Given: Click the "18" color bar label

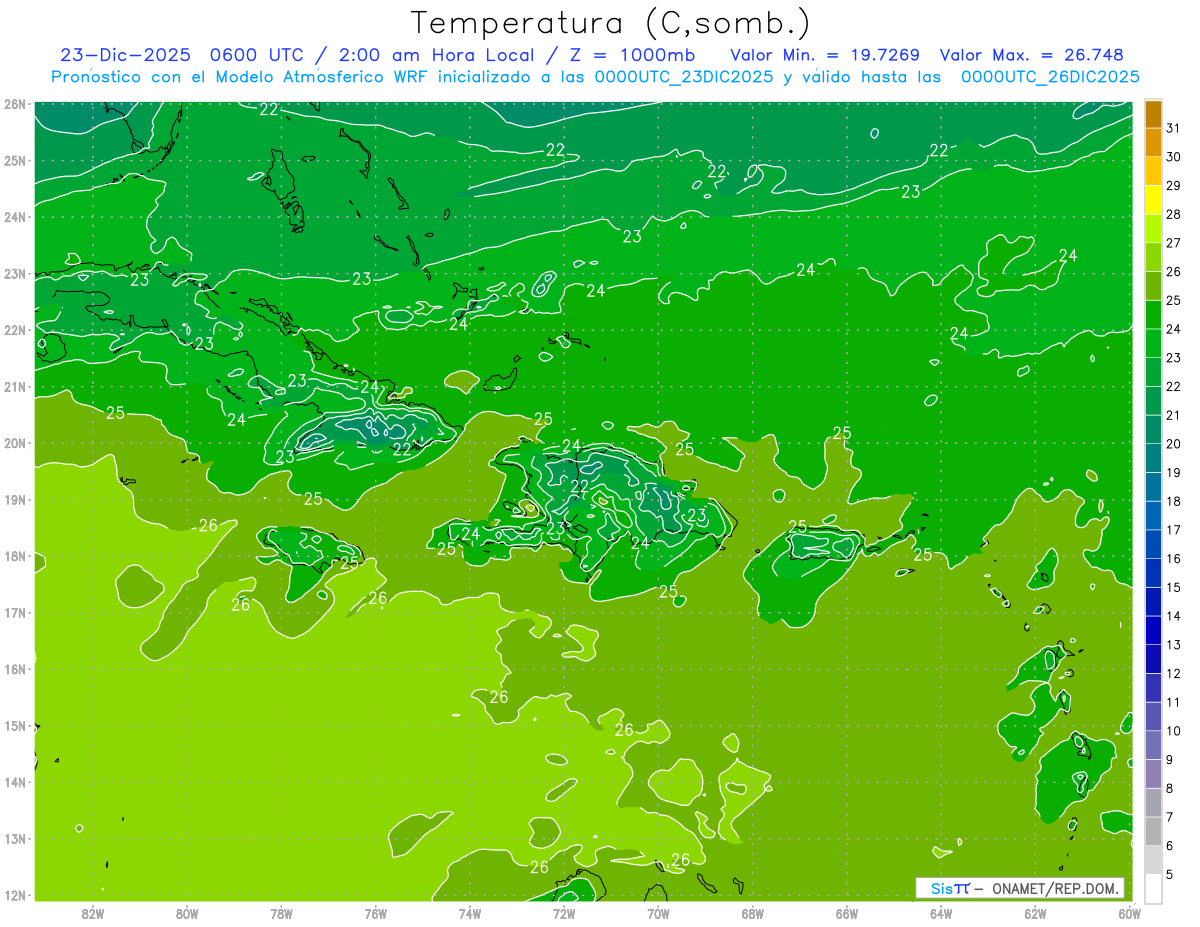Looking at the screenshot, I should [x=1173, y=501].
